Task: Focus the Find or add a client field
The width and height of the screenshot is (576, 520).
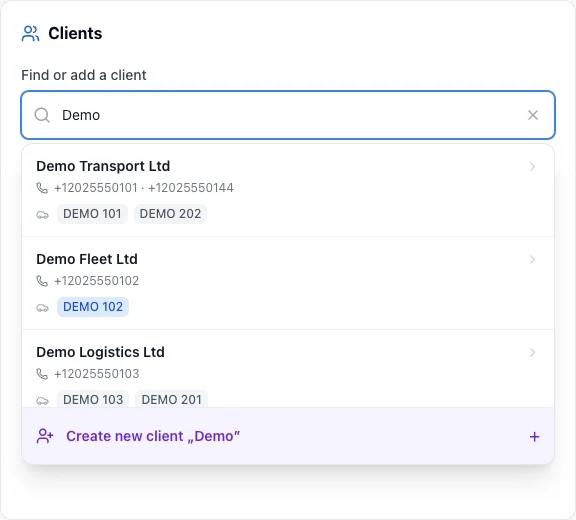Action: point(288,115)
